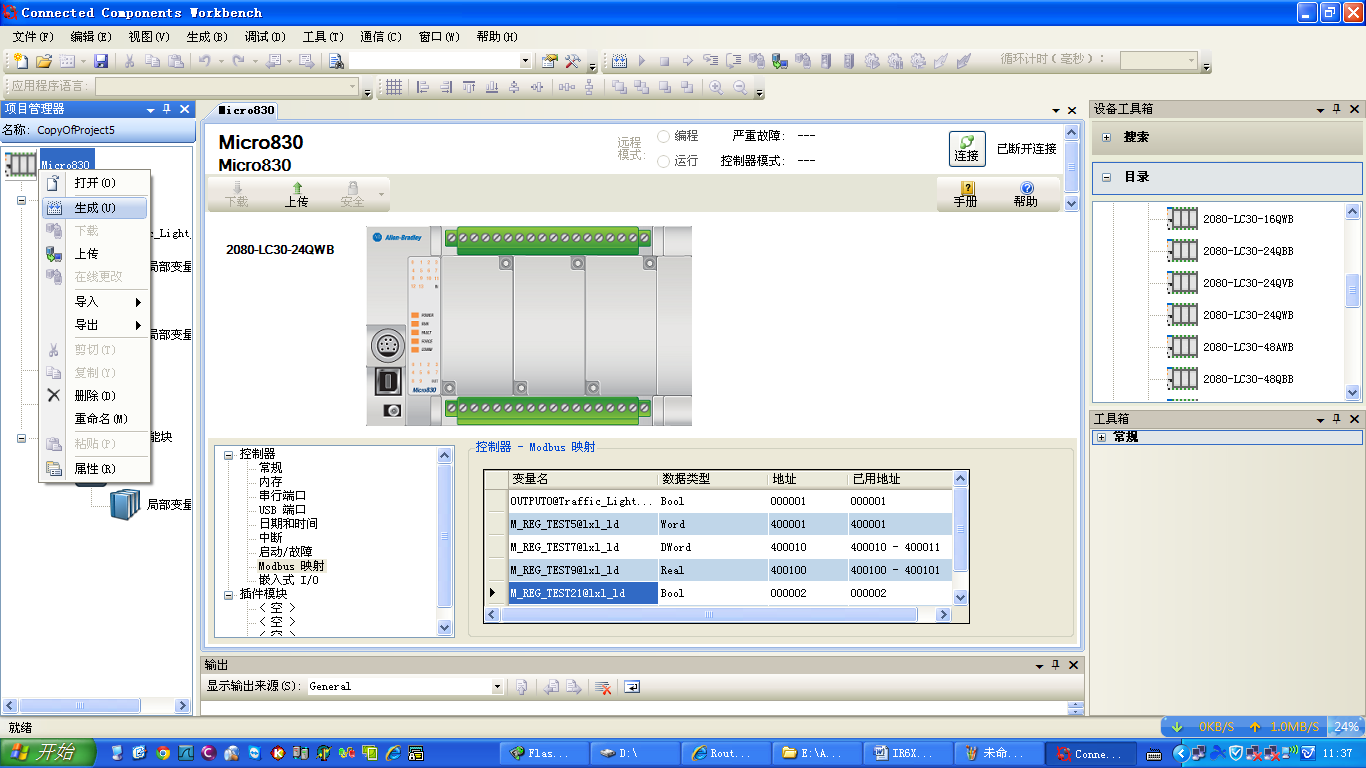Collapse the 控制器 tree node
The image size is (1366, 768).
(228, 454)
